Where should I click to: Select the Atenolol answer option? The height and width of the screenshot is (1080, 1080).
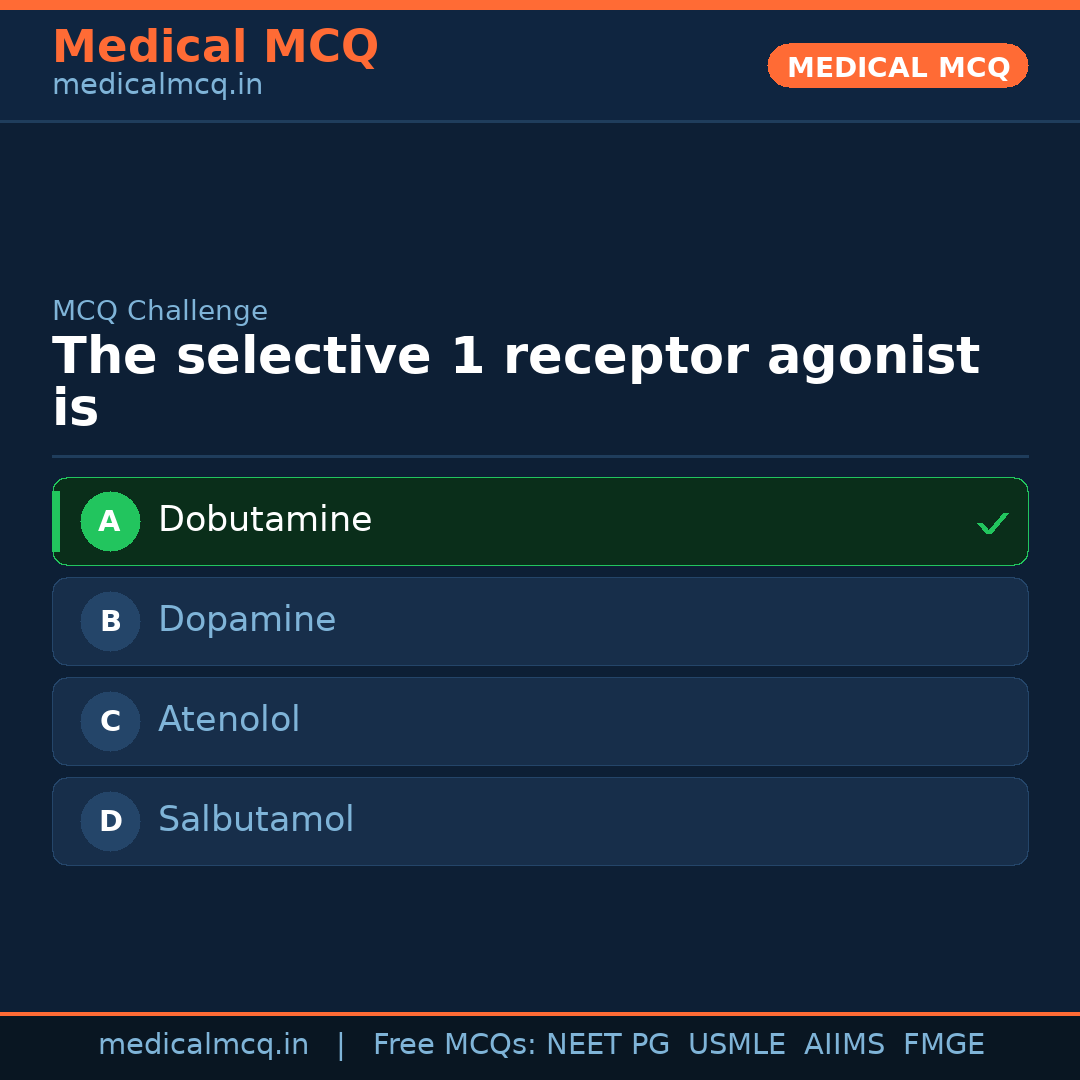tap(540, 721)
